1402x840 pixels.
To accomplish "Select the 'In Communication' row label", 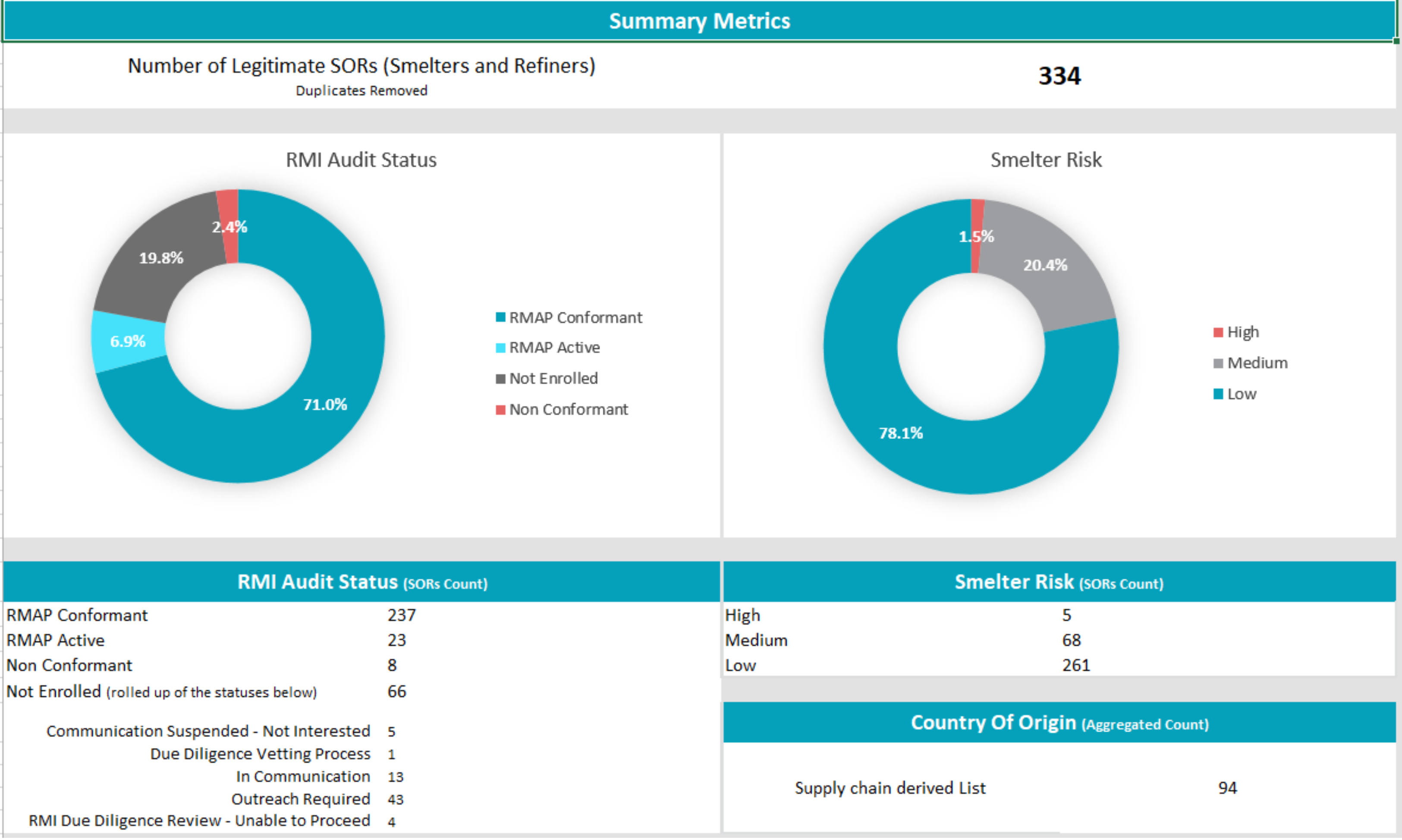I will (303, 777).
